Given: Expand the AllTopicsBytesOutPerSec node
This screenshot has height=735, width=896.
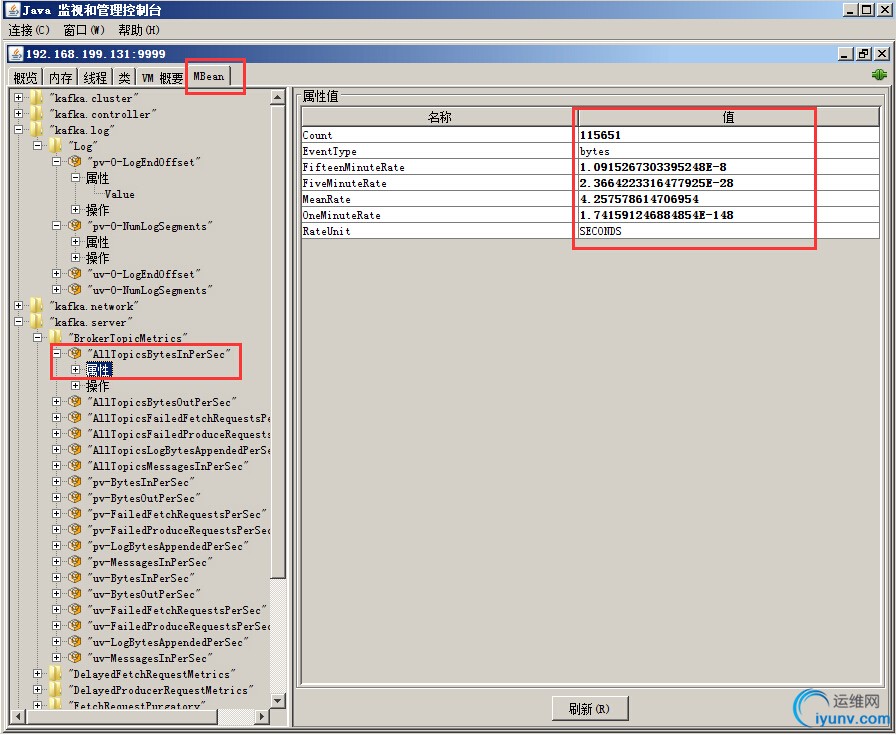Looking at the screenshot, I should pyautogui.click(x=57, y=402).
